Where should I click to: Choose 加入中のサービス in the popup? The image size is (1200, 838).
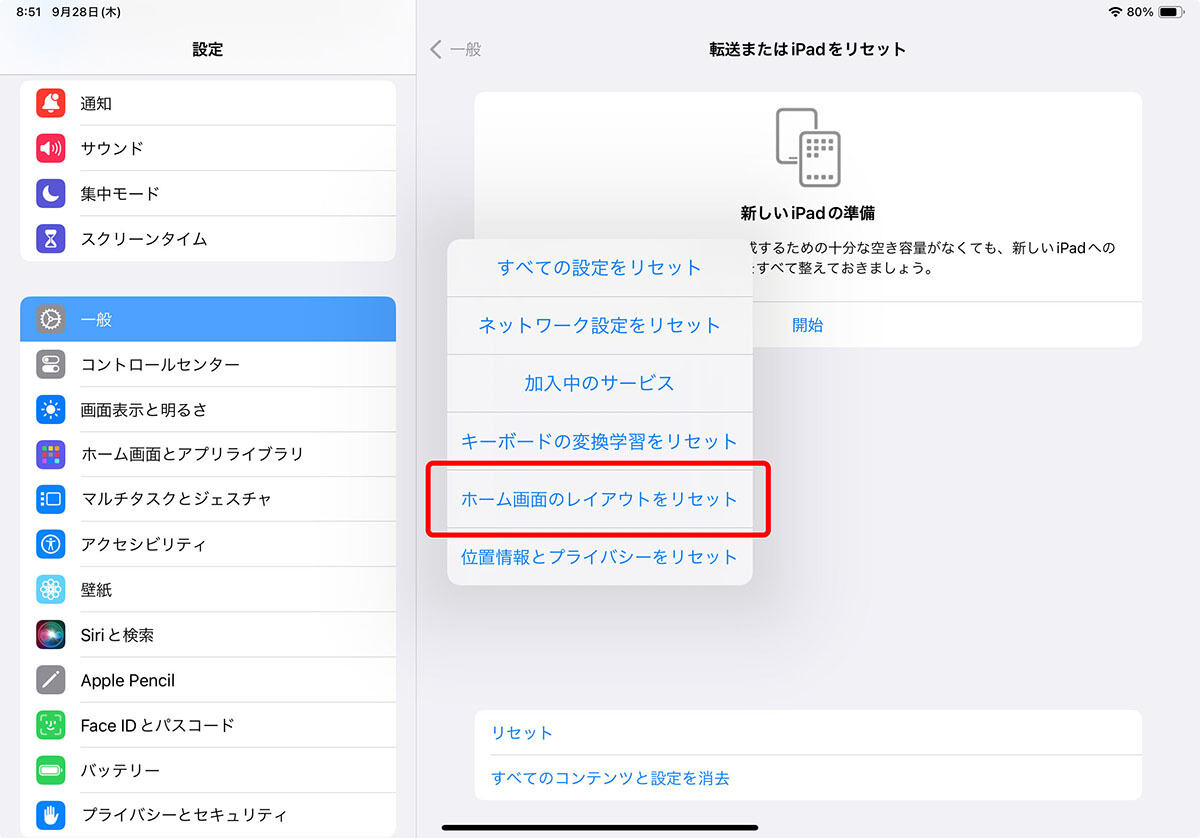(600, 384)
